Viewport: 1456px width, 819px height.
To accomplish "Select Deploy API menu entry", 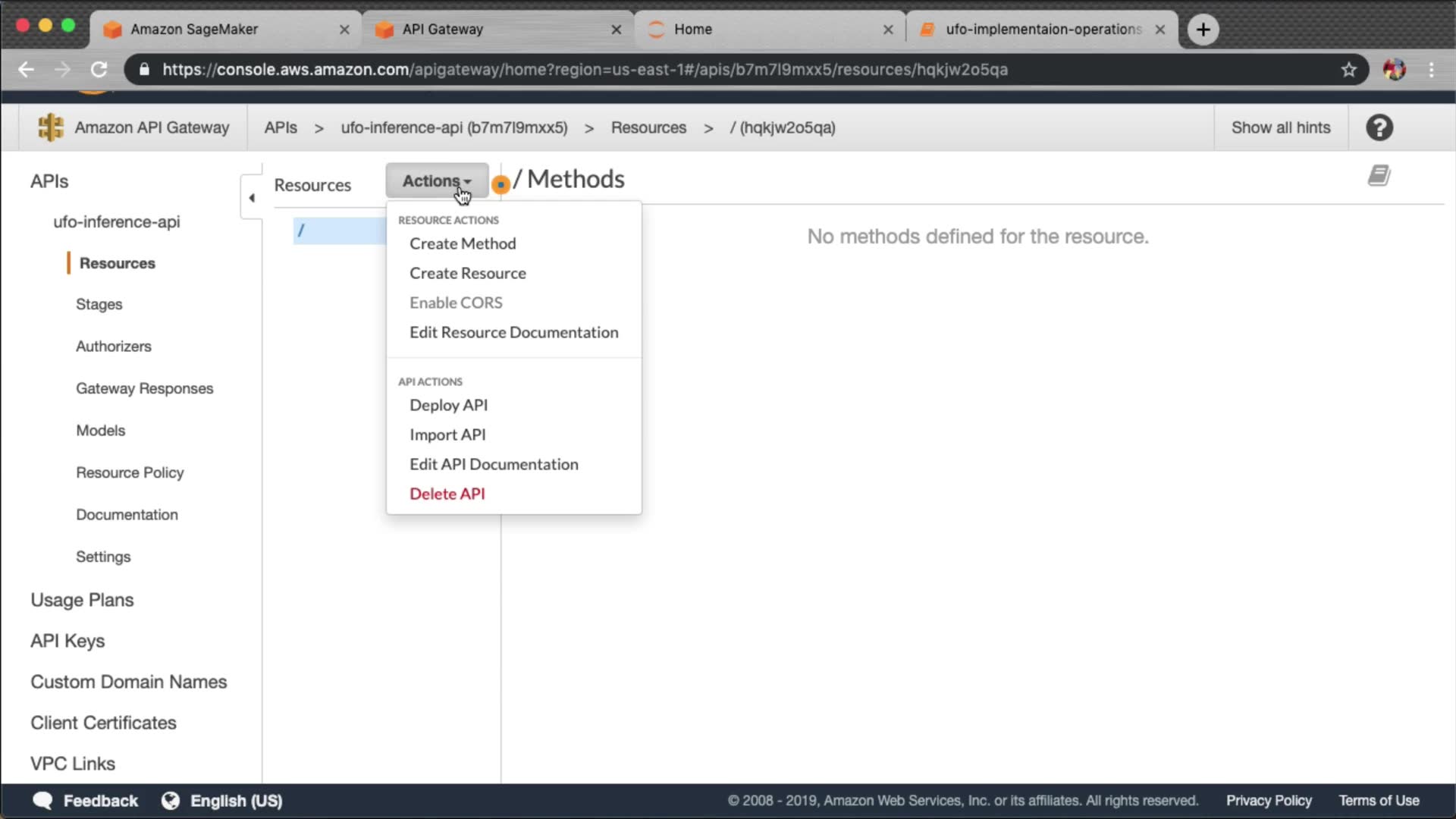I will (448, 405).
